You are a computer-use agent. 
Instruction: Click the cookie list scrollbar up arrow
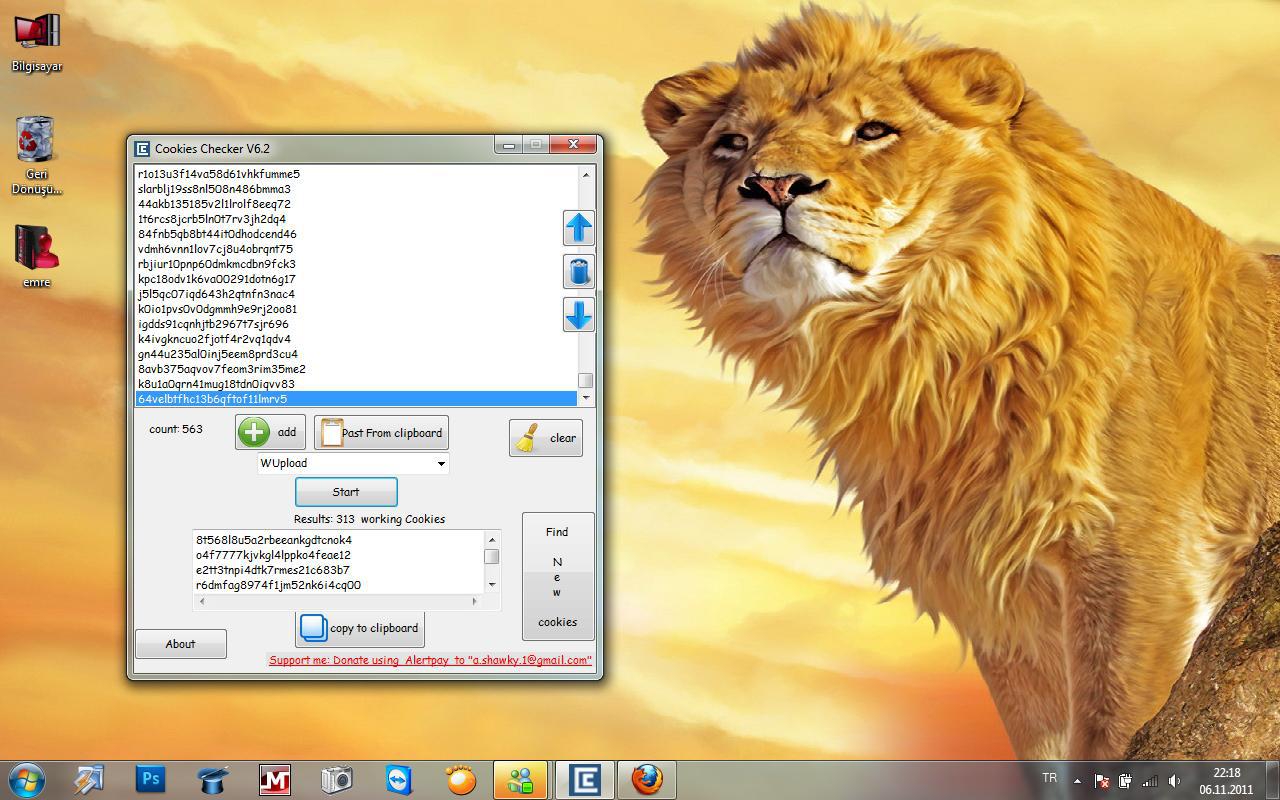[586, 175]
